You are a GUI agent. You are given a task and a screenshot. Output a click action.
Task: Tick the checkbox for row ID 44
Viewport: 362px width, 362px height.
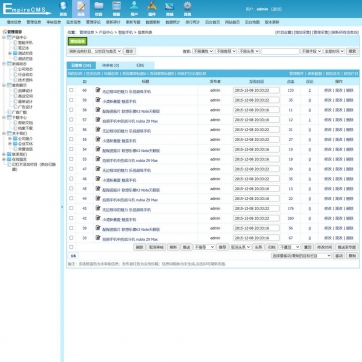pyautogui.click(x=71, y=198)
